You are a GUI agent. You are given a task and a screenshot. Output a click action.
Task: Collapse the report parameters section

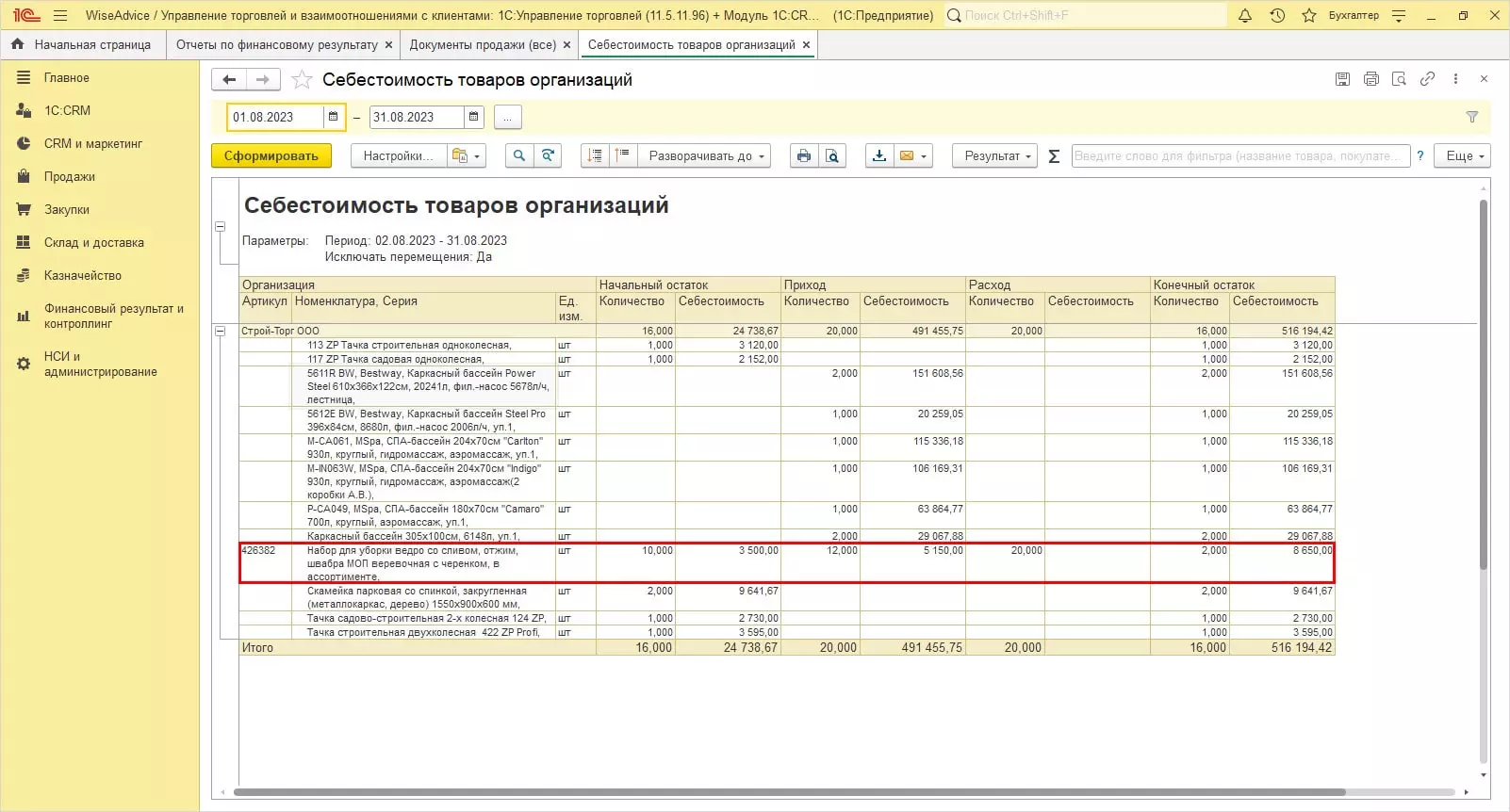(x=221, y=227)
